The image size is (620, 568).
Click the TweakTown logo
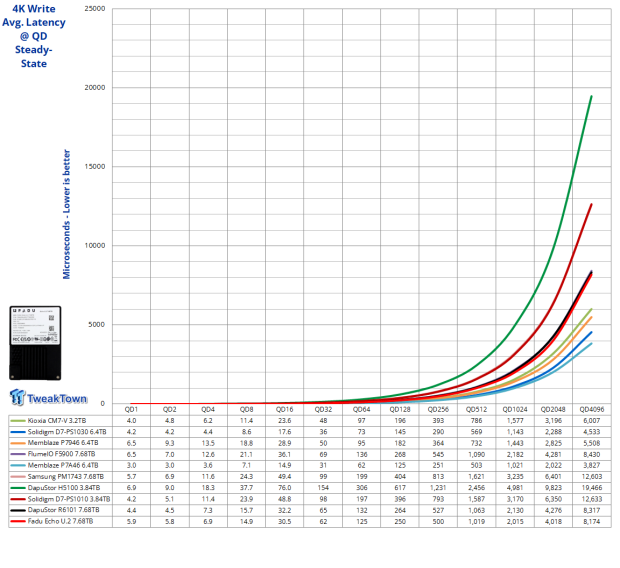tap(48, 398)
